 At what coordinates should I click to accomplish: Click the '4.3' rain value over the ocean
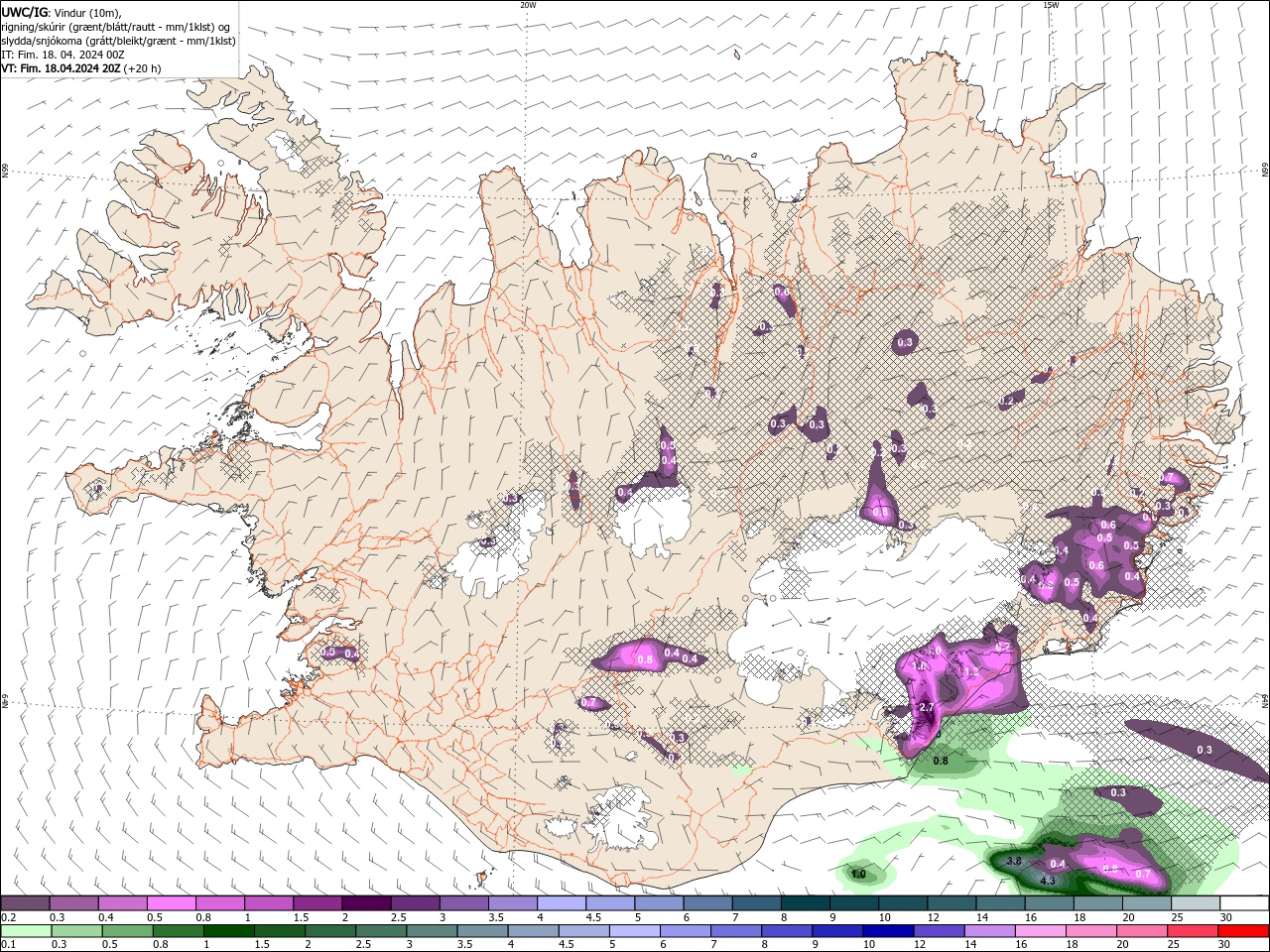(x=1047, y=881)
